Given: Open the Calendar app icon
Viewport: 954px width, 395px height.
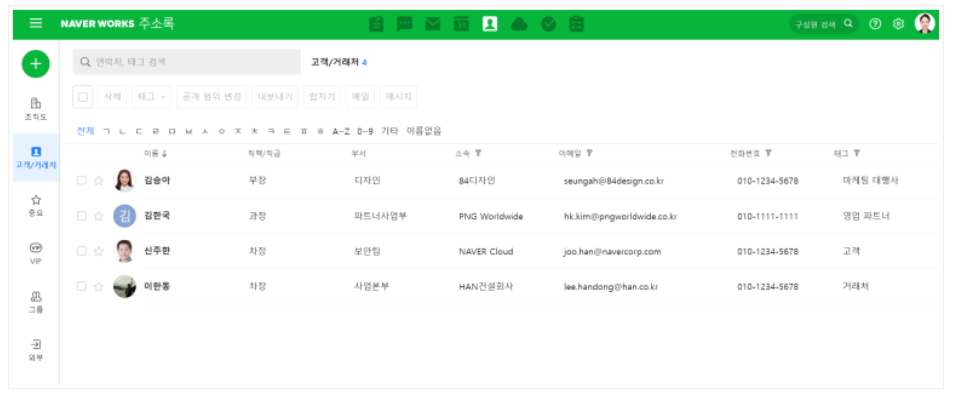Looking at the screenshot, I should 461,24.
